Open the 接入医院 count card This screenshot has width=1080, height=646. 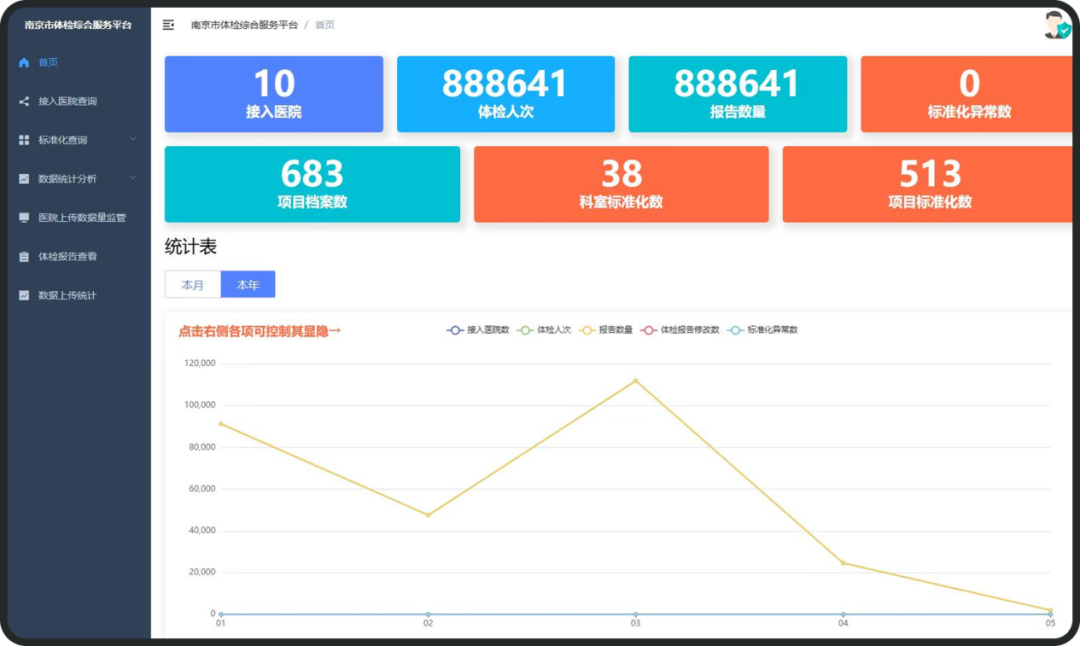pos(273,94)
